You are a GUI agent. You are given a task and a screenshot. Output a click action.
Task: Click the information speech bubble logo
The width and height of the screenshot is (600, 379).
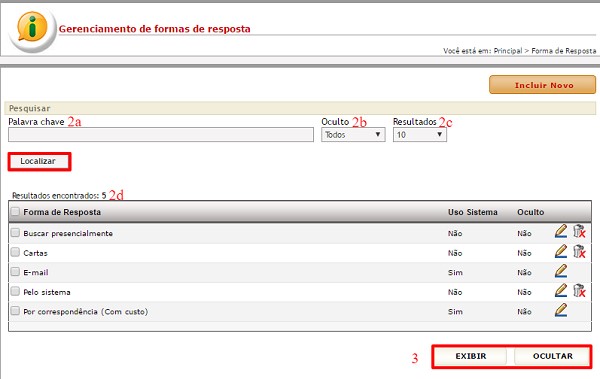point(32,28)
